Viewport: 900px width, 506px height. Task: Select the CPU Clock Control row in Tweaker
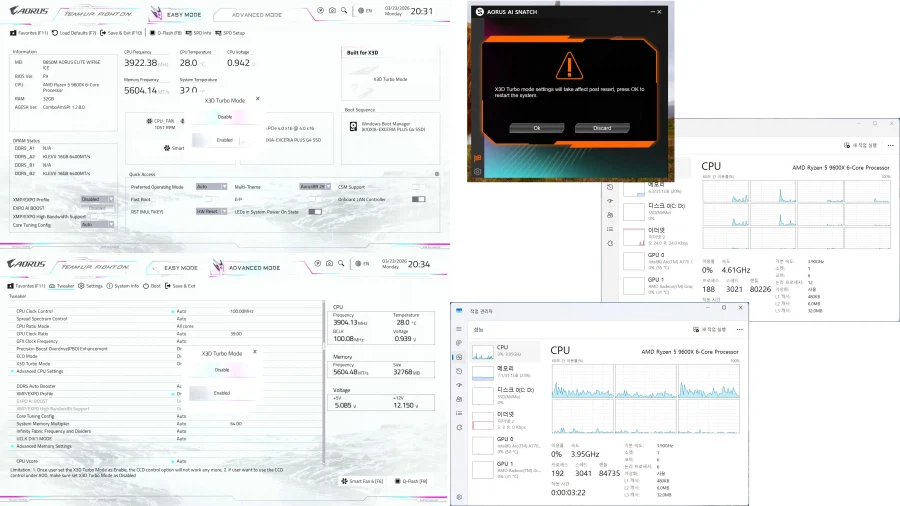tap(165, 311)
